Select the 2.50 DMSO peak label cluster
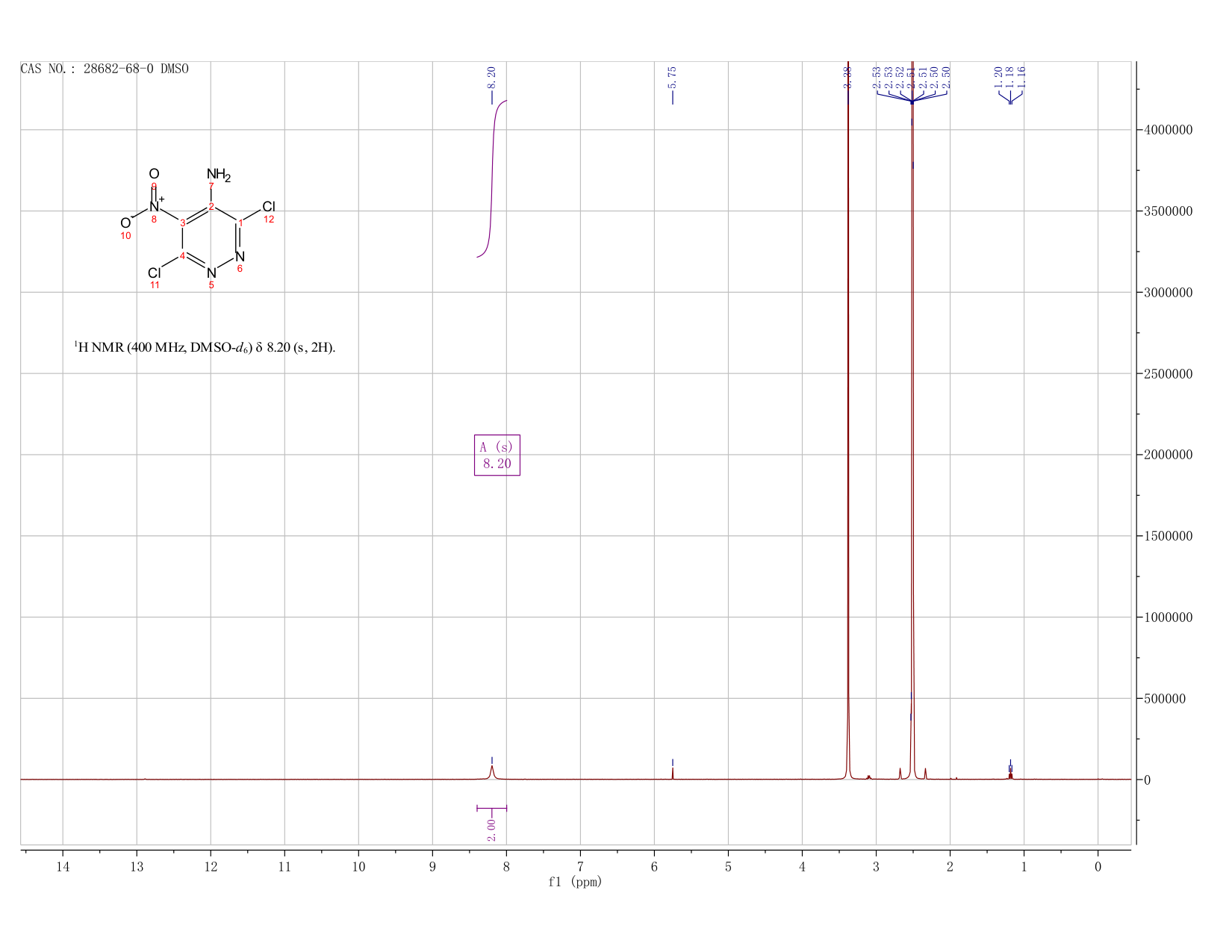 pos(912,76)
